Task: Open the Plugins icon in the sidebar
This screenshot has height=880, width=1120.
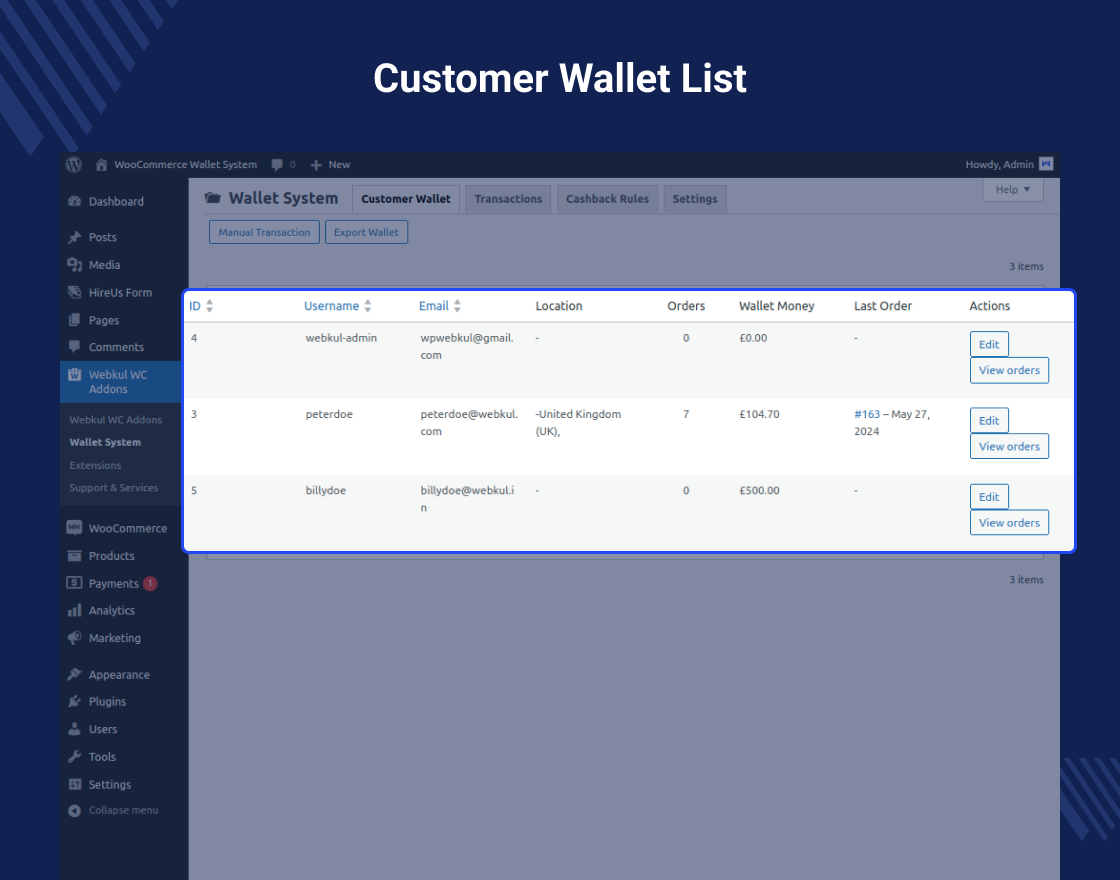Action: [x=74, y=701]
